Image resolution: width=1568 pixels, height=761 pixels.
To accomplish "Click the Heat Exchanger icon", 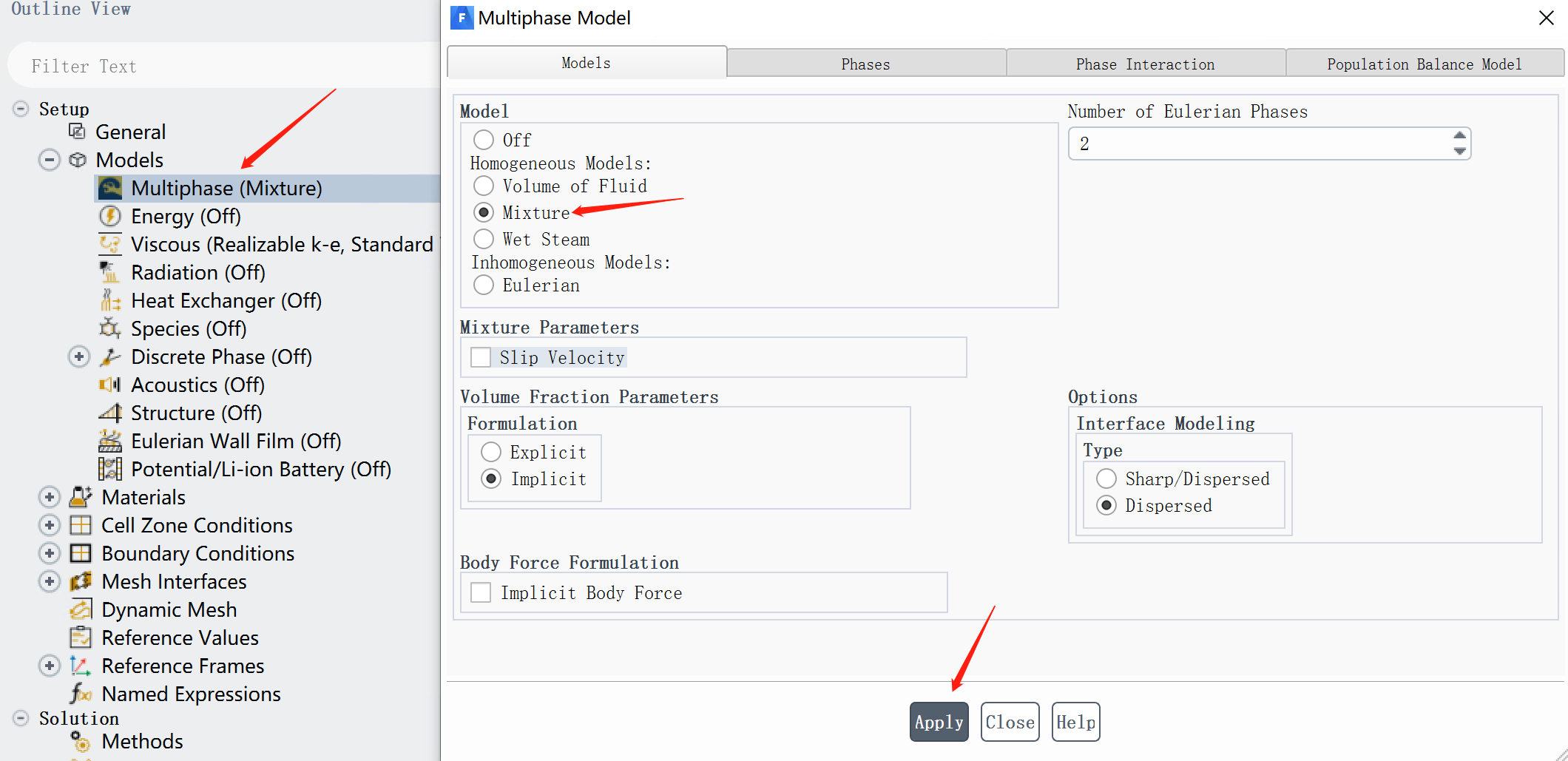I will pos(110,301).
